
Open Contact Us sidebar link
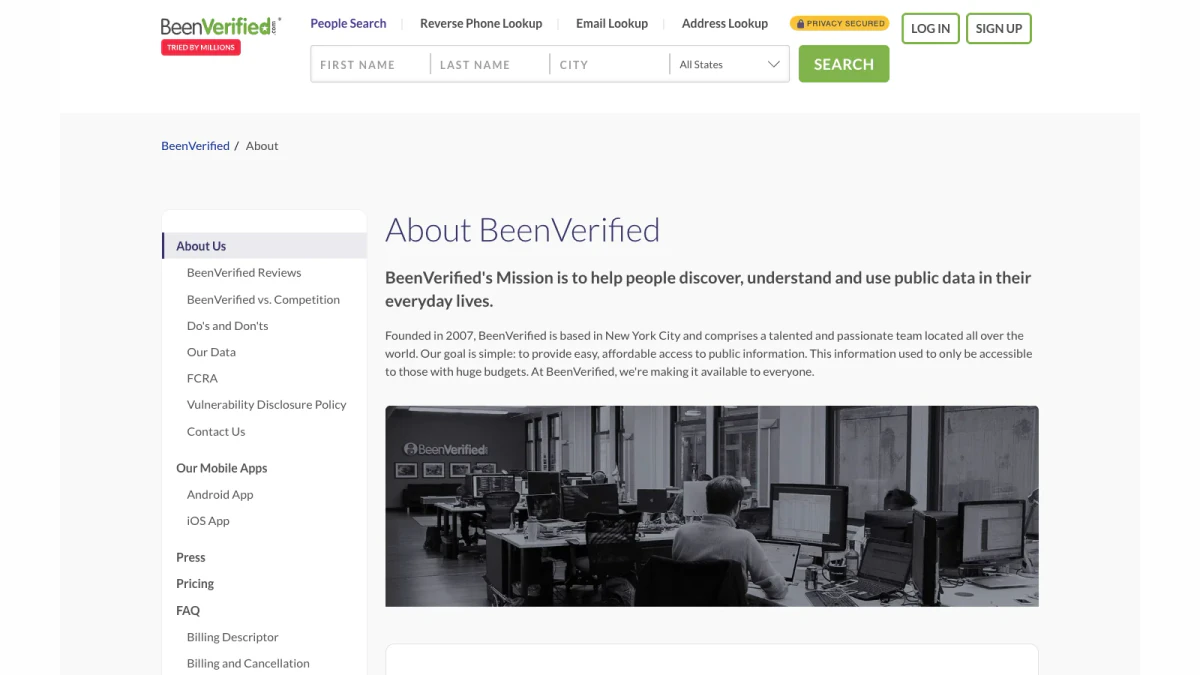tap(216, 432)
